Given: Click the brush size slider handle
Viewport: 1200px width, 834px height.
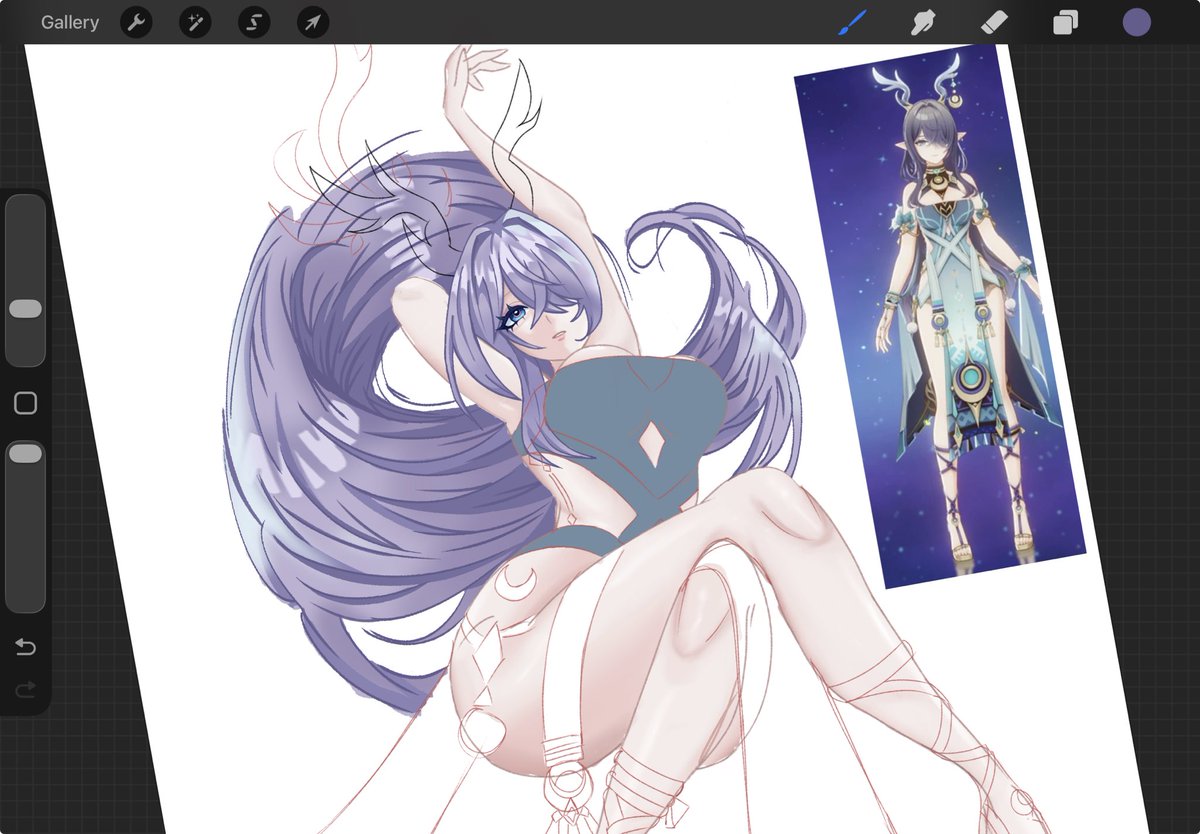Looking at the screenshot, I should (25, 309).
